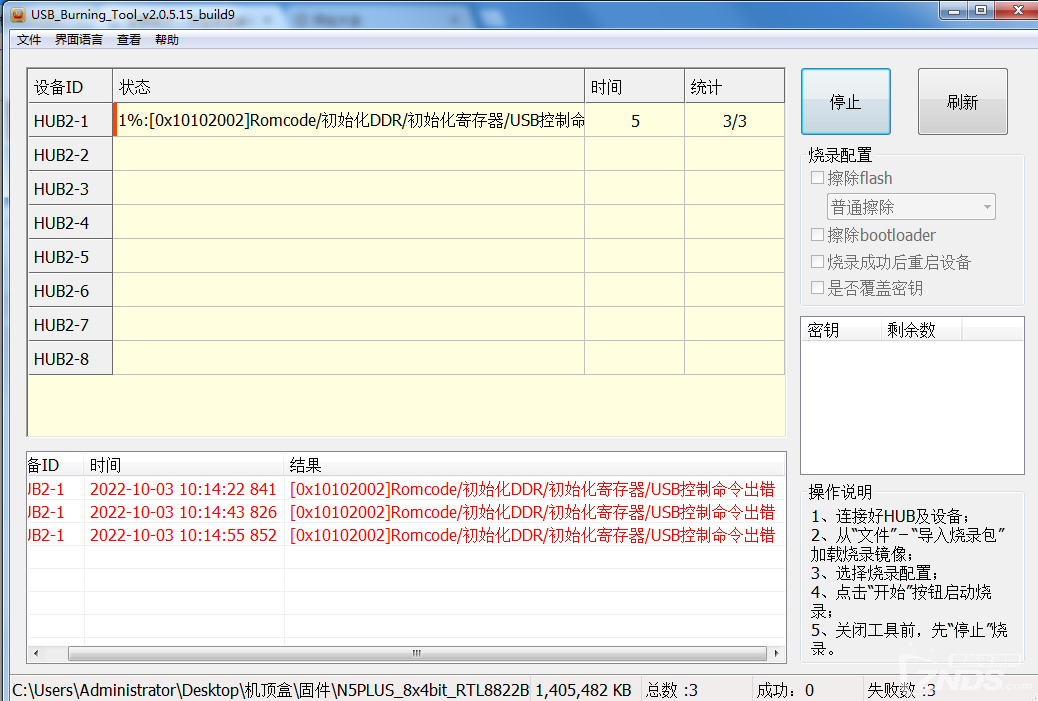1038x701 pixels.
Task: Select the HUB2-6 device row
Action: [406, 291]
